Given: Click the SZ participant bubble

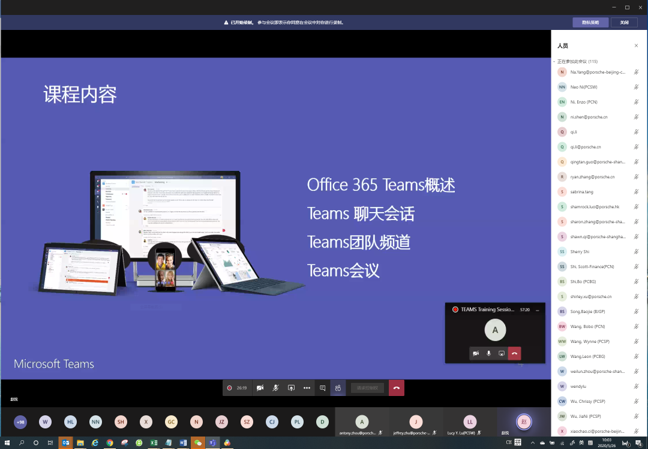Looking at the screenshot, I should [247, 422].
